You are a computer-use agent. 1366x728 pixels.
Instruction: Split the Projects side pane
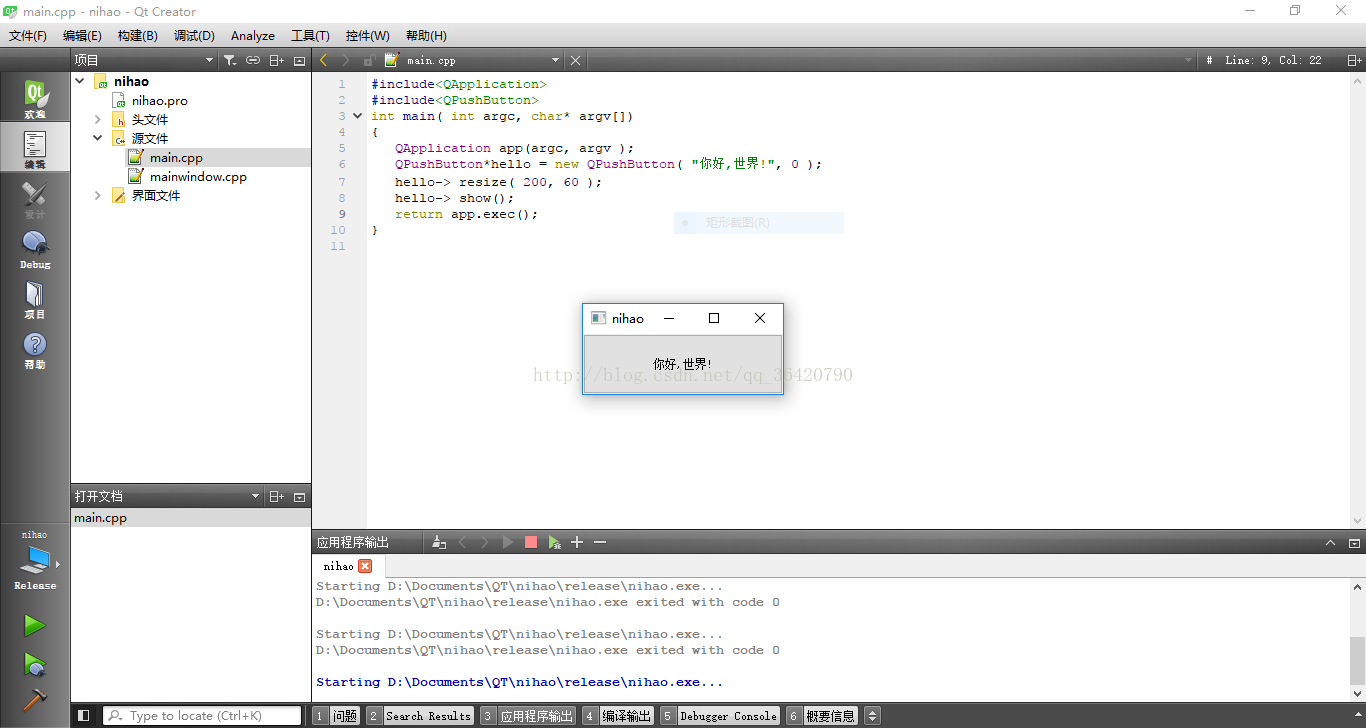pos(277,60)
